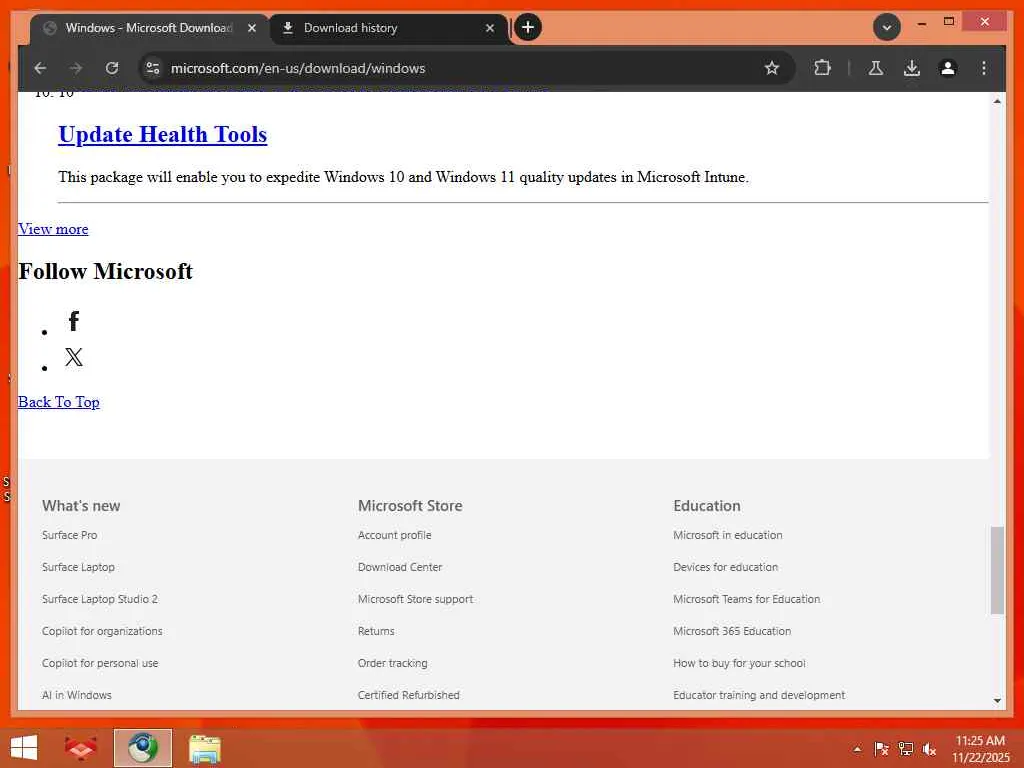Click the View more link
Viewport: 1024px width, 768px height.
[x=53, y=229]
